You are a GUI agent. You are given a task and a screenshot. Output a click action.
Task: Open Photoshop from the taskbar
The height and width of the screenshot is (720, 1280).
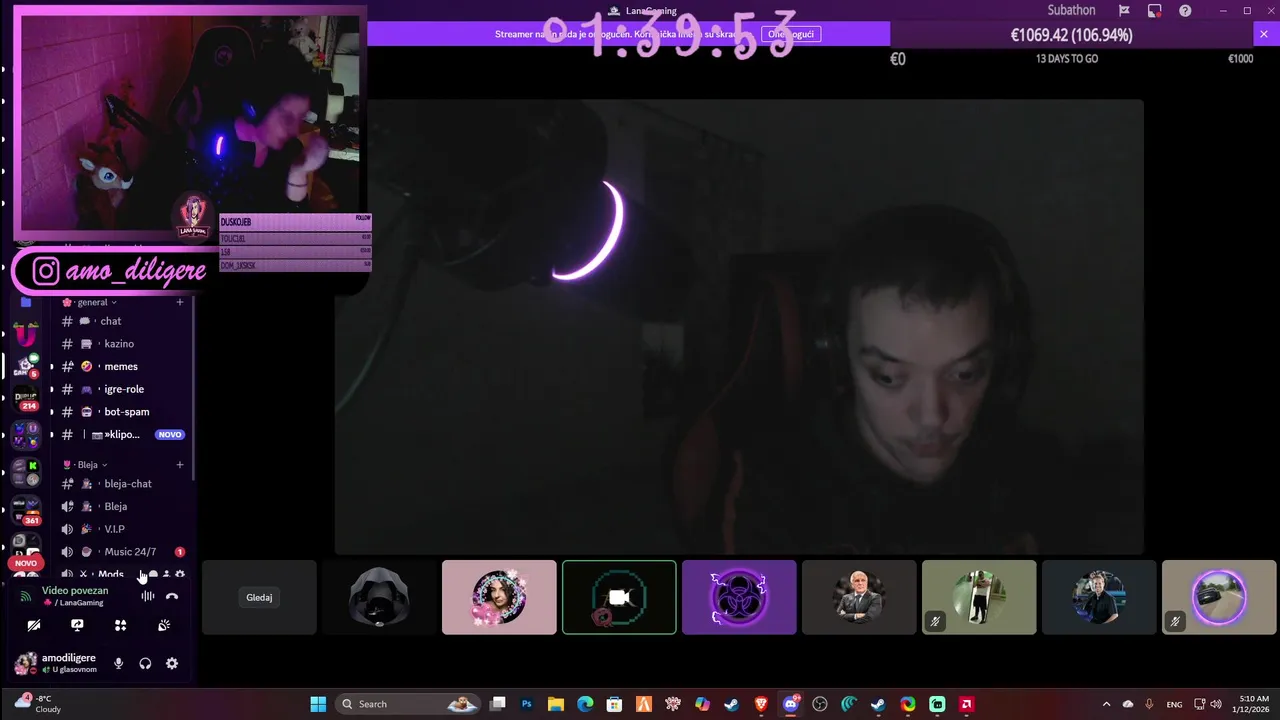coord(527,704)
